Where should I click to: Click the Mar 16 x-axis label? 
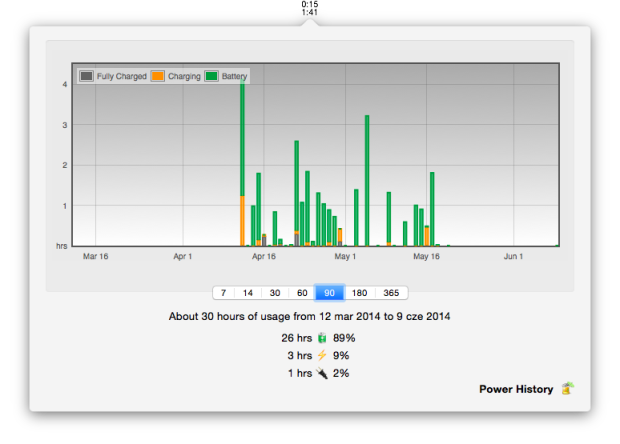tap(96, 257)
